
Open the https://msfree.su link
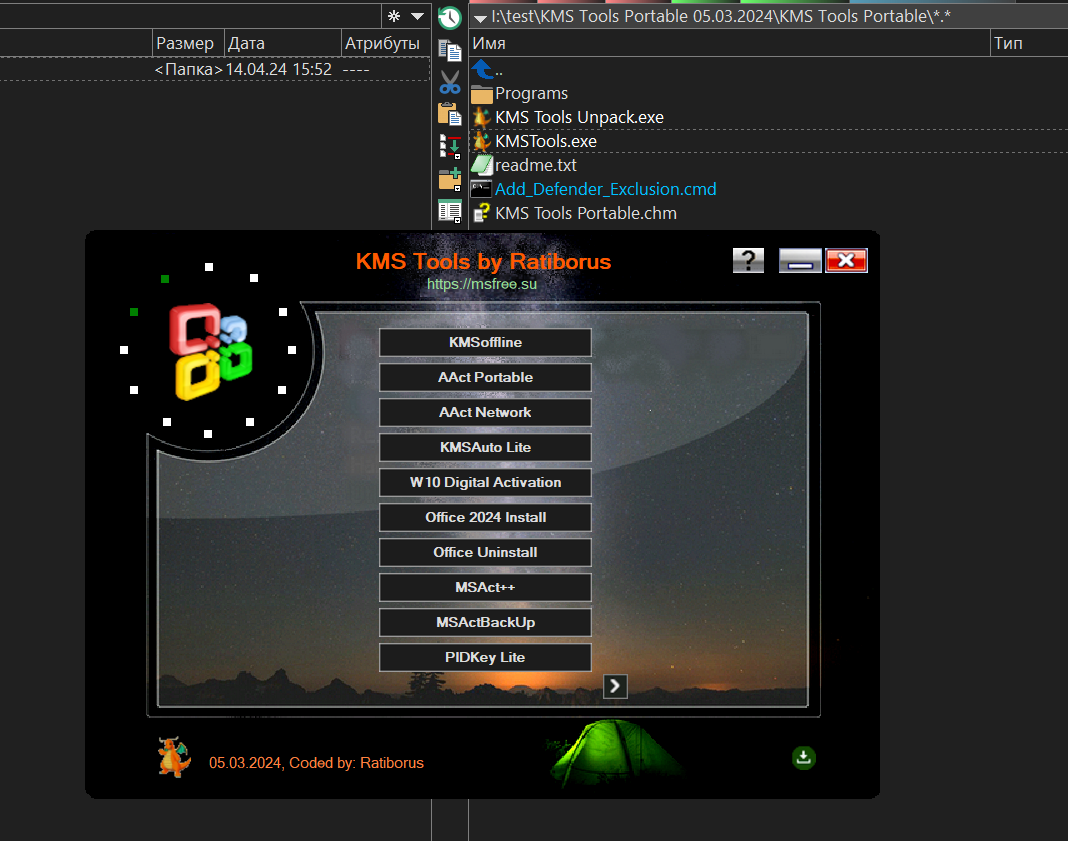482,284
